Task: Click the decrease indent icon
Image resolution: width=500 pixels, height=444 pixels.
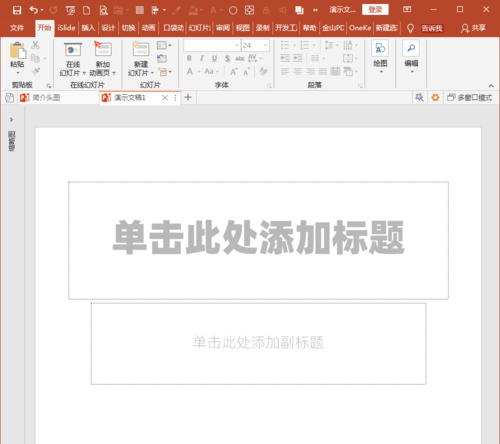Action: (x=285, y=58)
